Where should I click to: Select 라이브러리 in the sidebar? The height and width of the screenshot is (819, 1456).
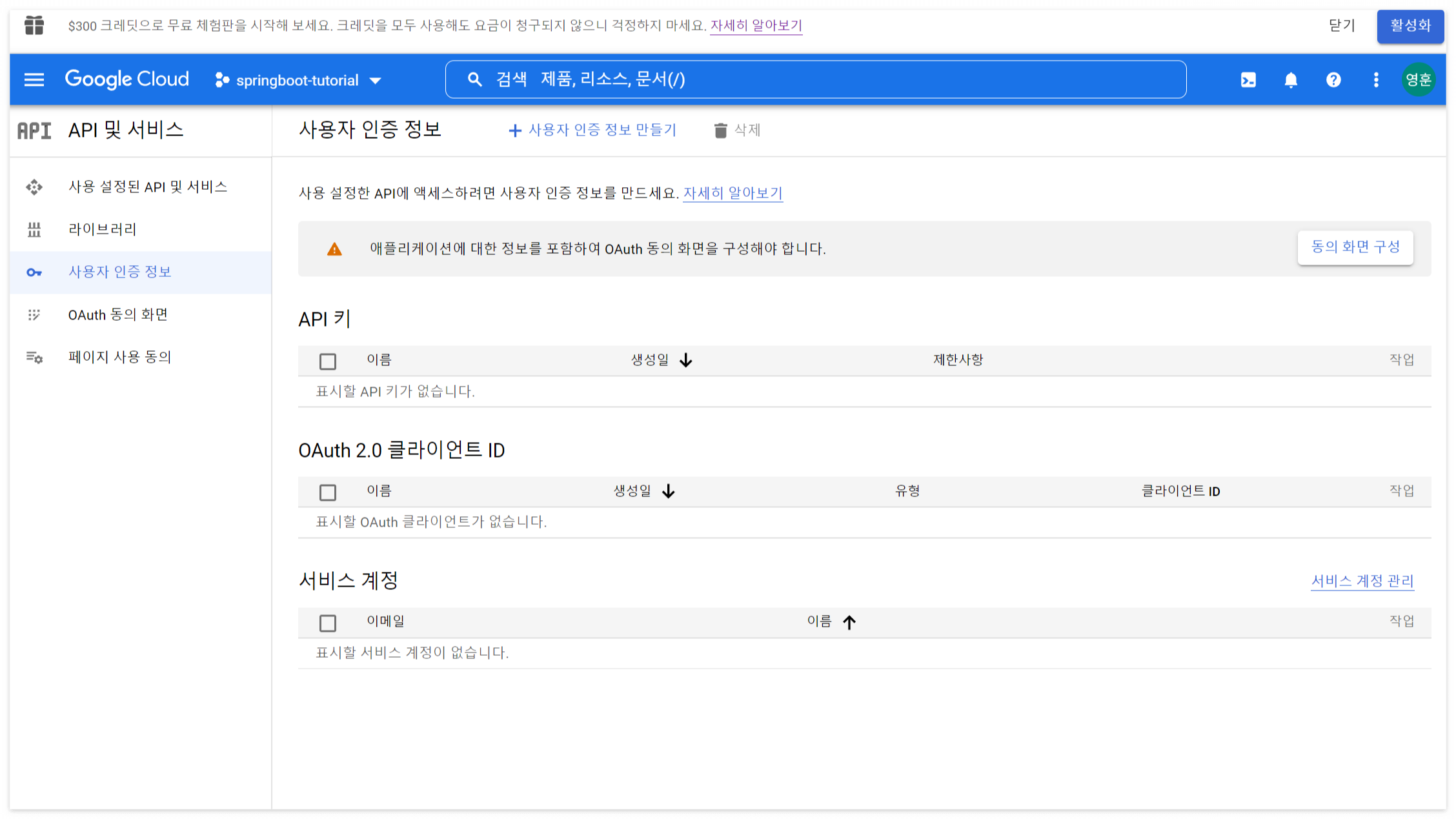(103, 229)
